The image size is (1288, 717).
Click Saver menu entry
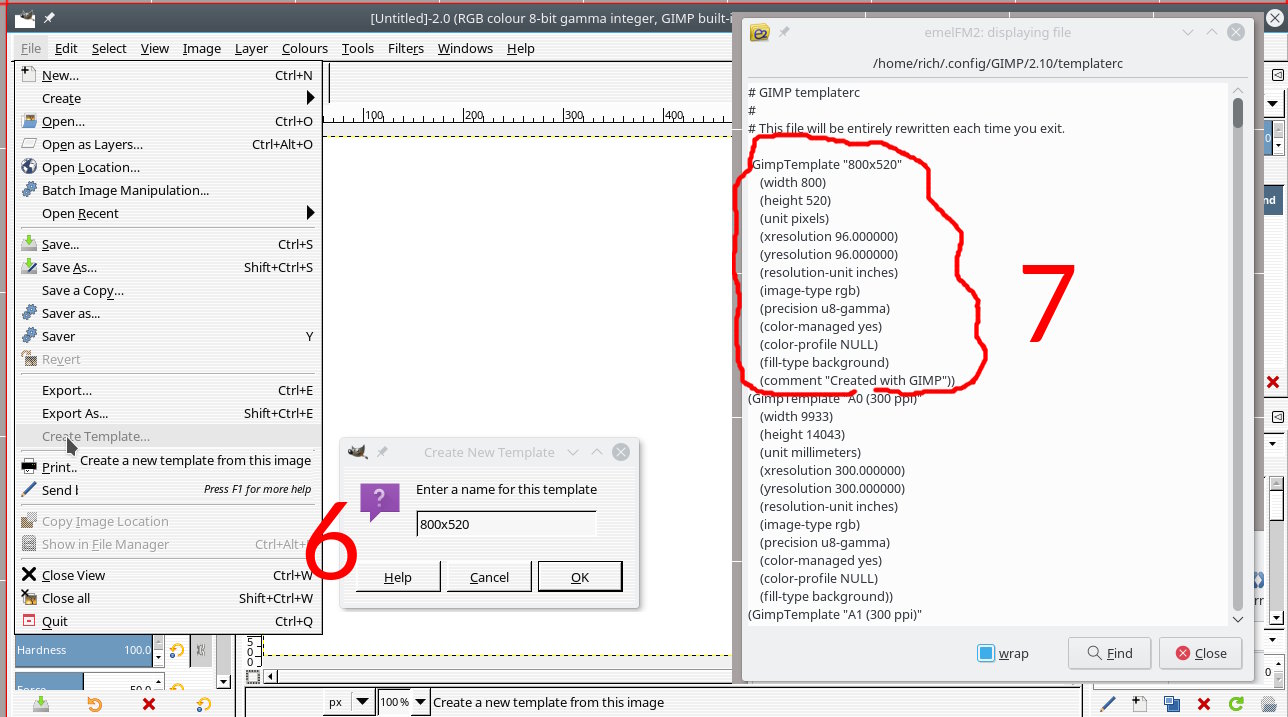168,336
